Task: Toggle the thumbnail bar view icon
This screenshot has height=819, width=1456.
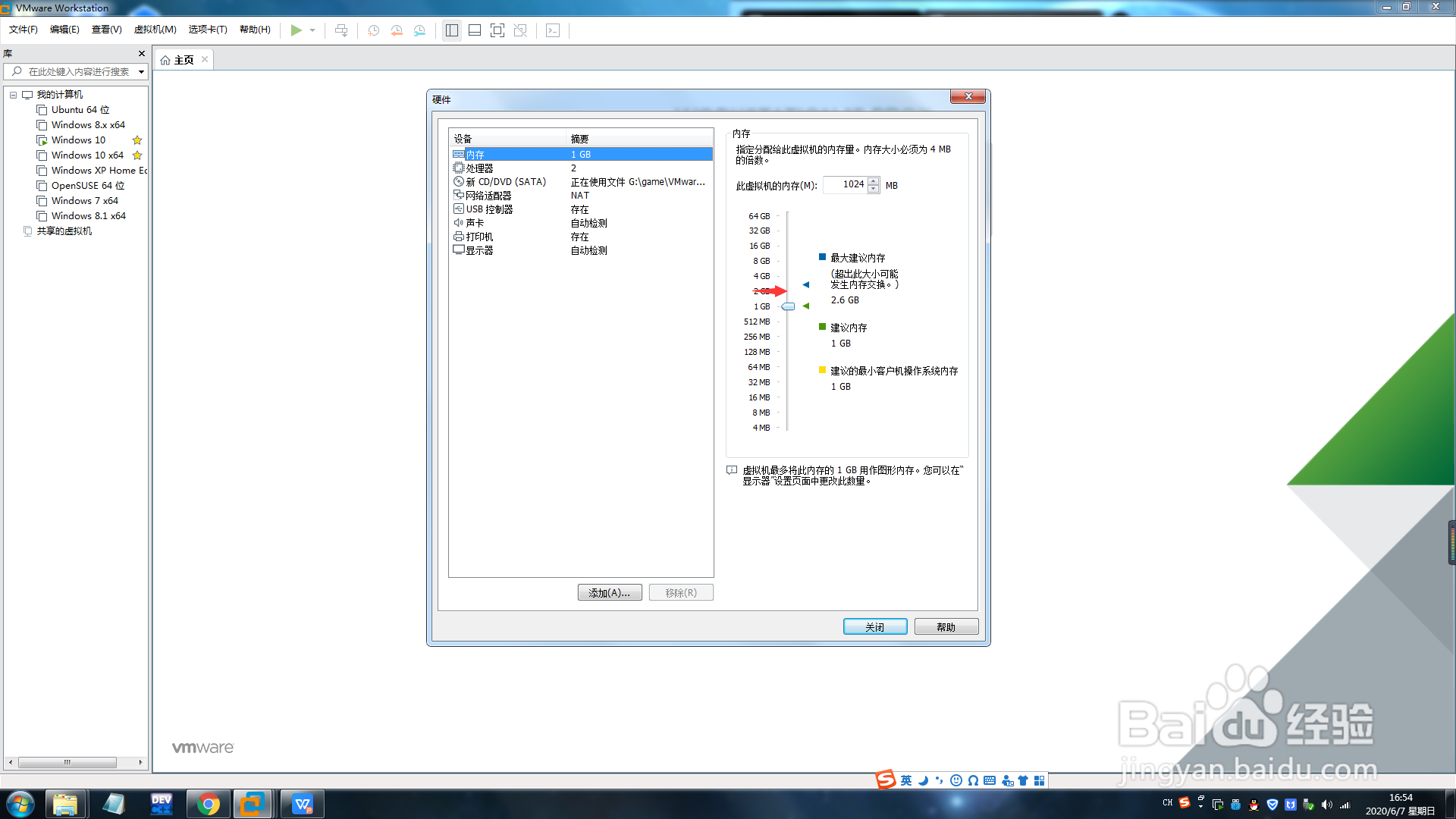Action: pyautogui.click(x=475, y=30)
